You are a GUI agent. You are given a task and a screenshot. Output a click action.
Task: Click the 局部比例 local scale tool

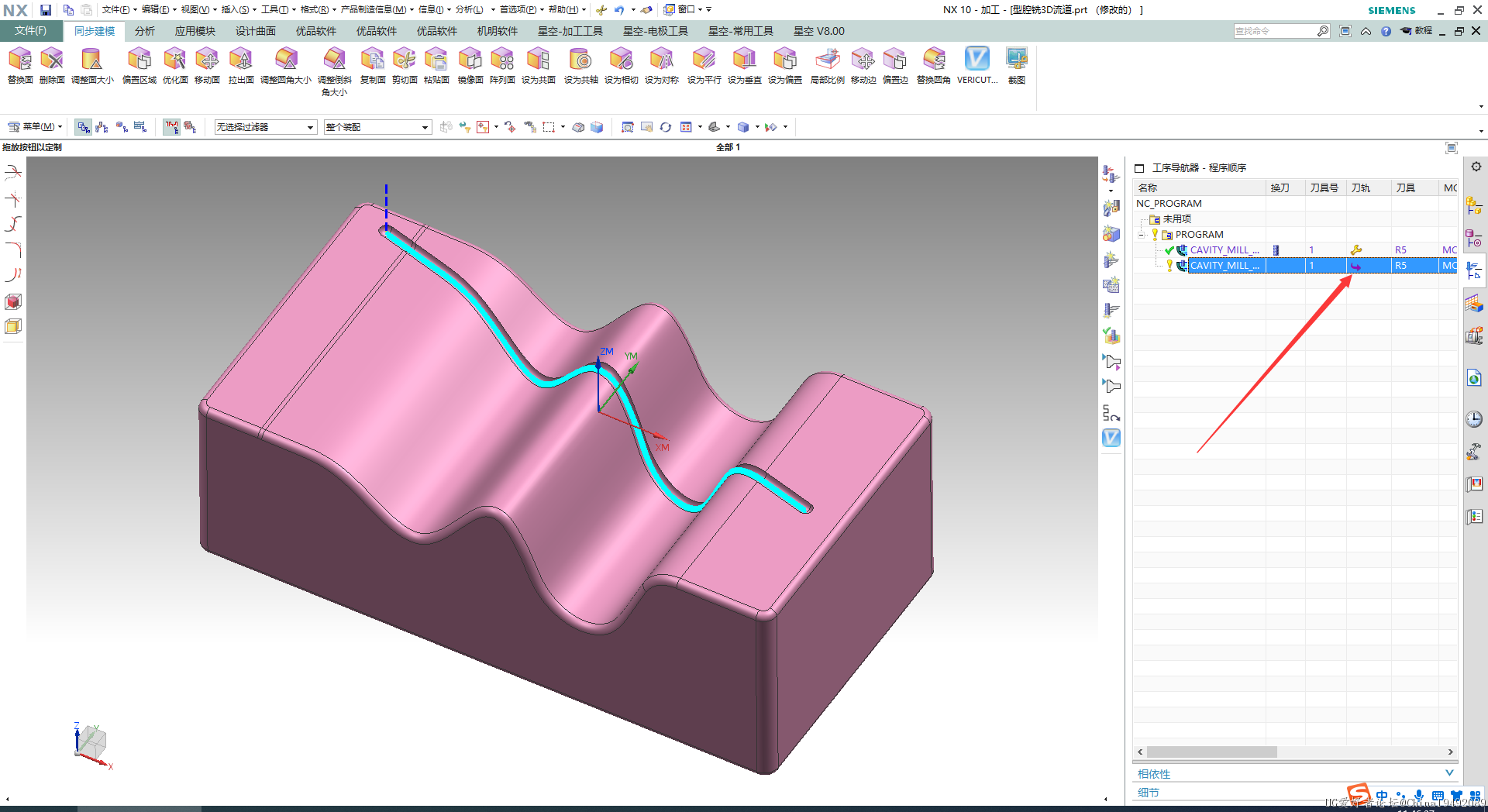click(827, 65)
